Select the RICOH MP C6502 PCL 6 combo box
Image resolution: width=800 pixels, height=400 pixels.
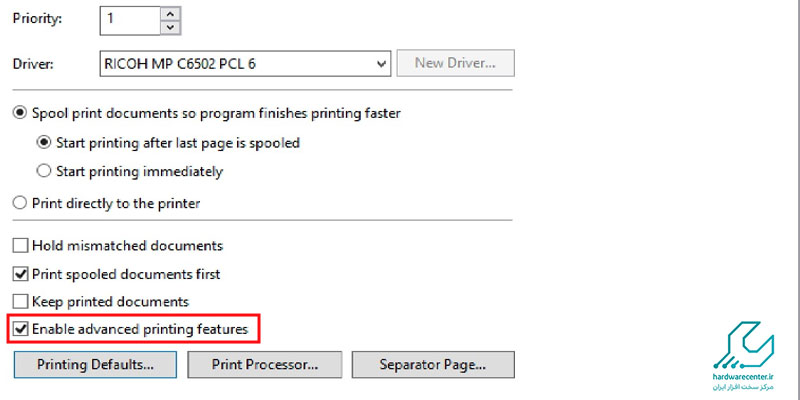tap(245, 64)
